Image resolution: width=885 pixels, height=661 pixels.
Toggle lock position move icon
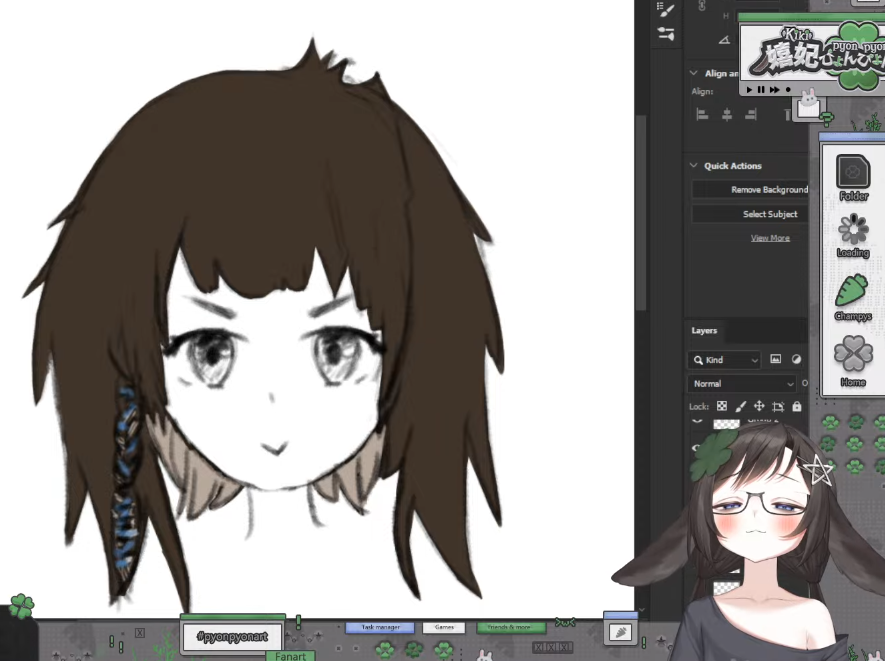(x=759, y=406)
